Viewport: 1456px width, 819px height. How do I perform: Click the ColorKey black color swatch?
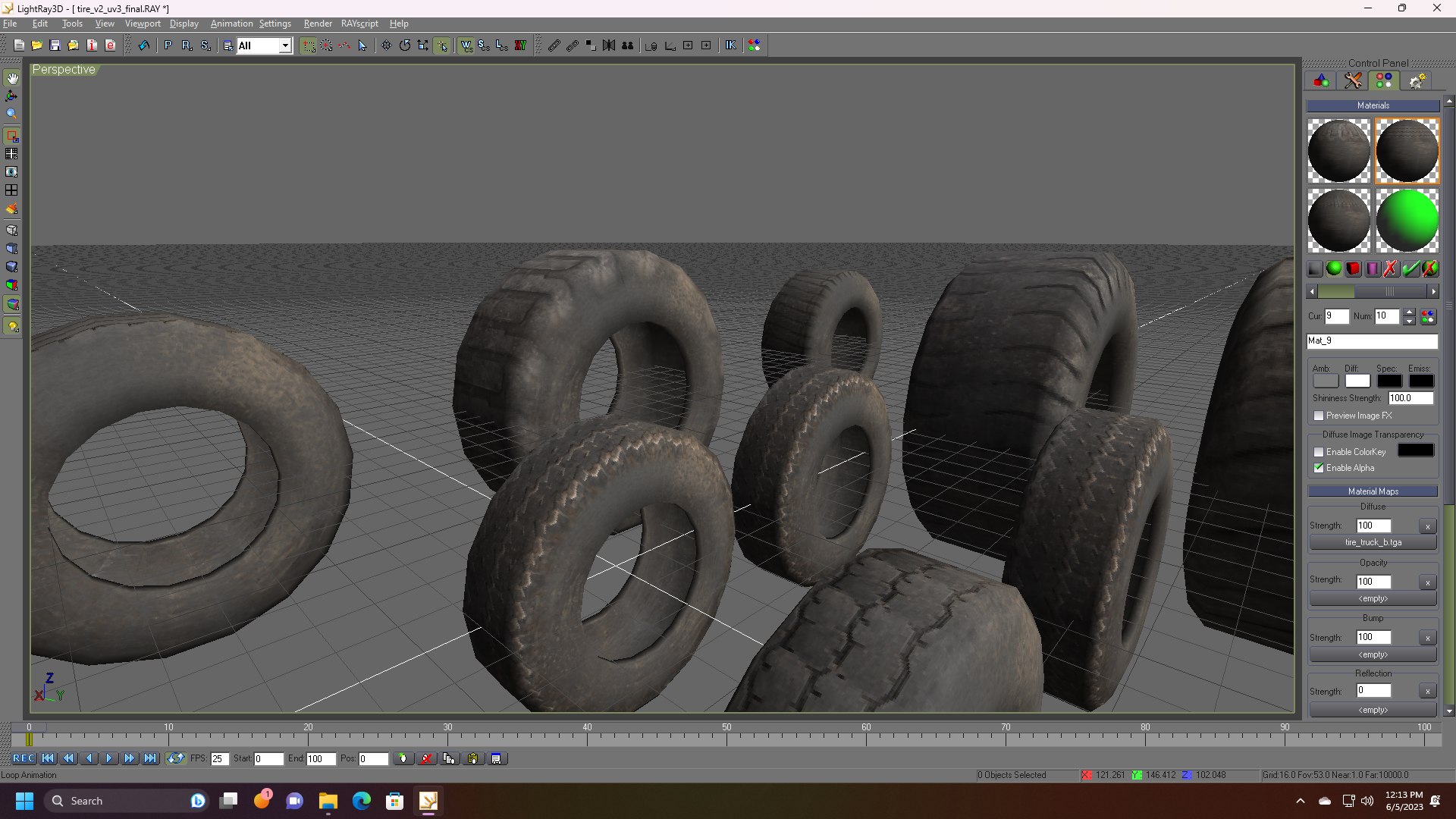[x=1416, y=450]
